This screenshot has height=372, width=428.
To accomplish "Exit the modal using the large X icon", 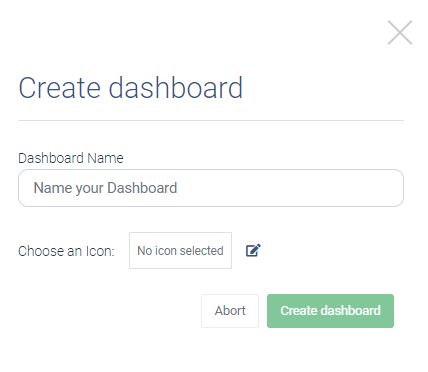I will pyautogui.click(x=400, y=32).
